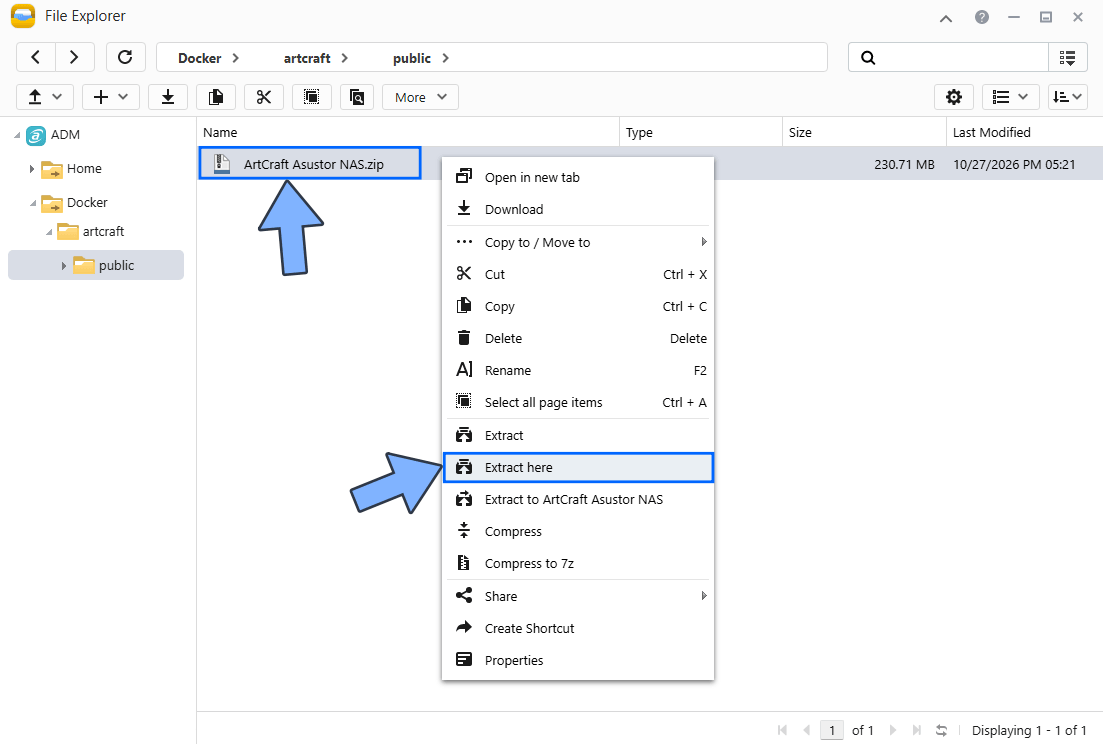
Task: Select Open in new tab
Action: click(x=578, y=177)
